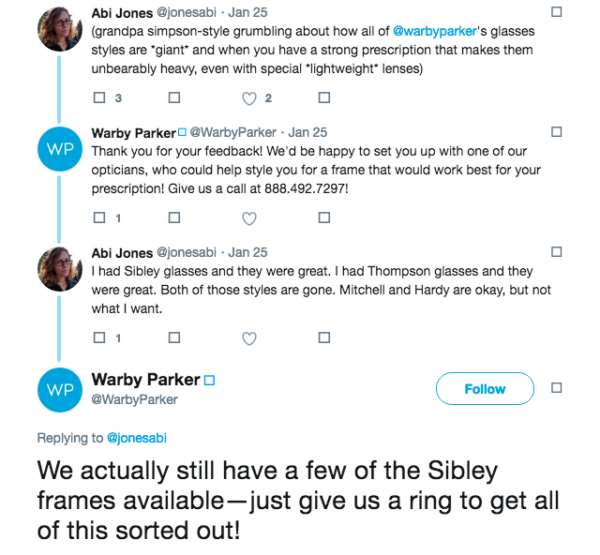Image resolution: width=600 pixels, height=555 pixels.
Task: Like Abi Jones's first tweet about glasses
Action: tap(249, 98)
